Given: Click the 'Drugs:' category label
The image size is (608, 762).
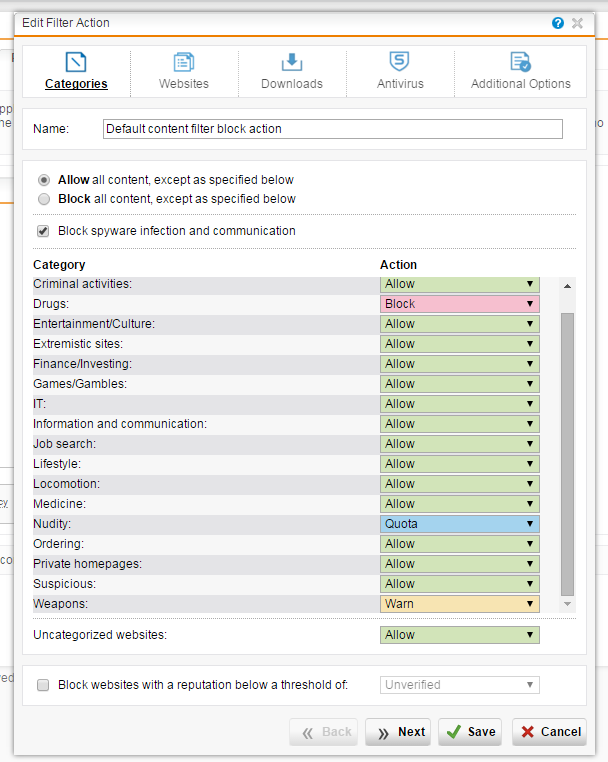Looking at the screenshot, I should click(51, 304).
